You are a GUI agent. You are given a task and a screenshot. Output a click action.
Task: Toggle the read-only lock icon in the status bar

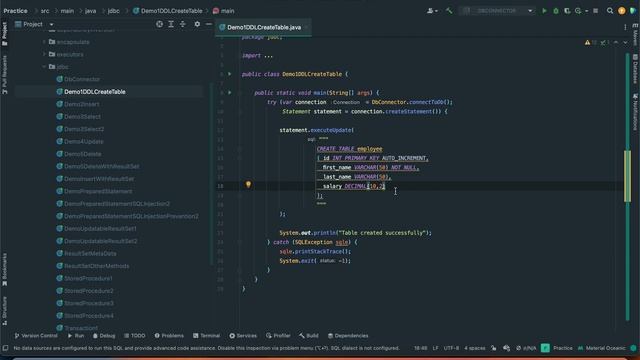[x=493, y=348]
